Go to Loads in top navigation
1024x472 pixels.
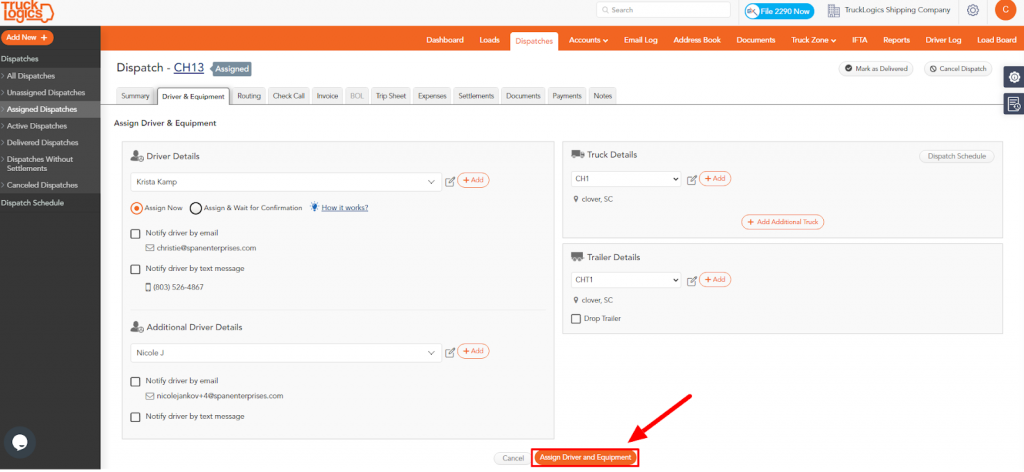point(489,40)
